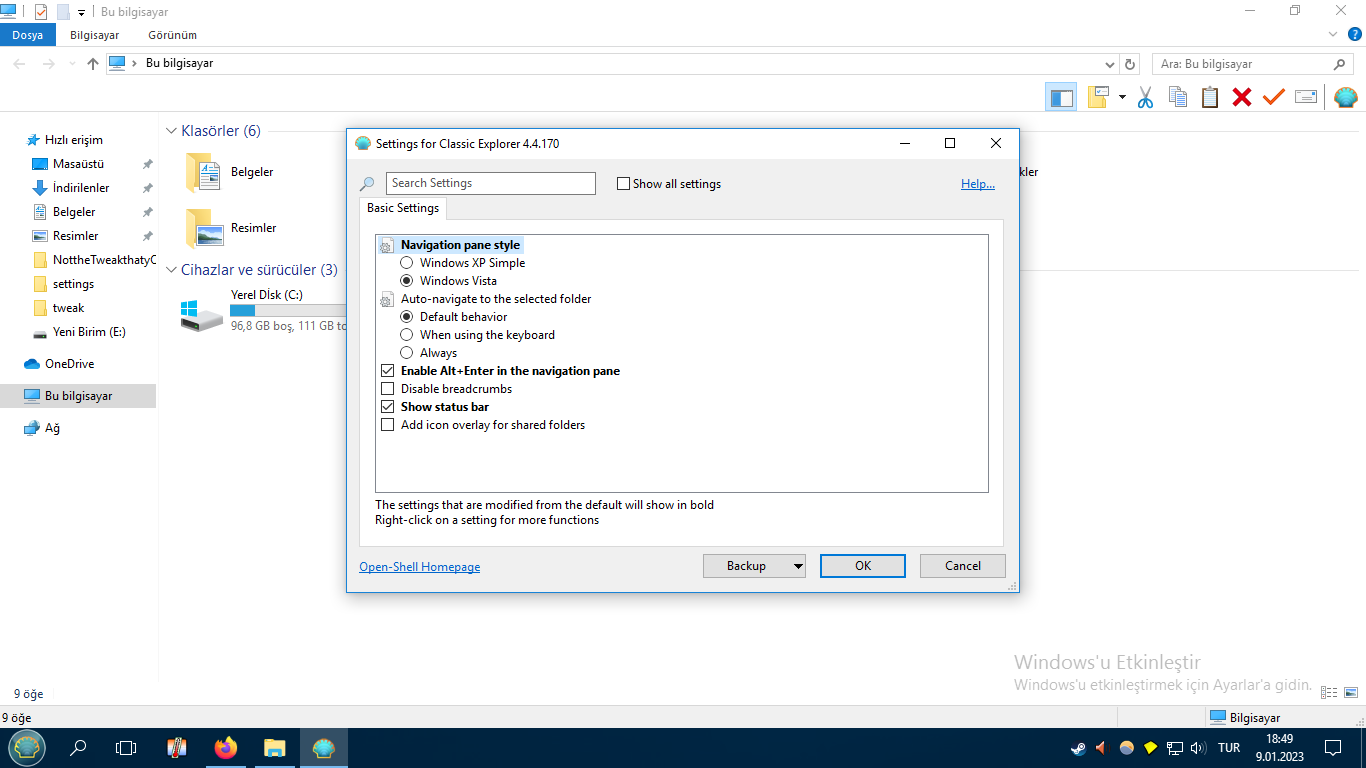1366x768 pixels.
Task: Open the Backup dropdown button
Action: pos(754,566)
